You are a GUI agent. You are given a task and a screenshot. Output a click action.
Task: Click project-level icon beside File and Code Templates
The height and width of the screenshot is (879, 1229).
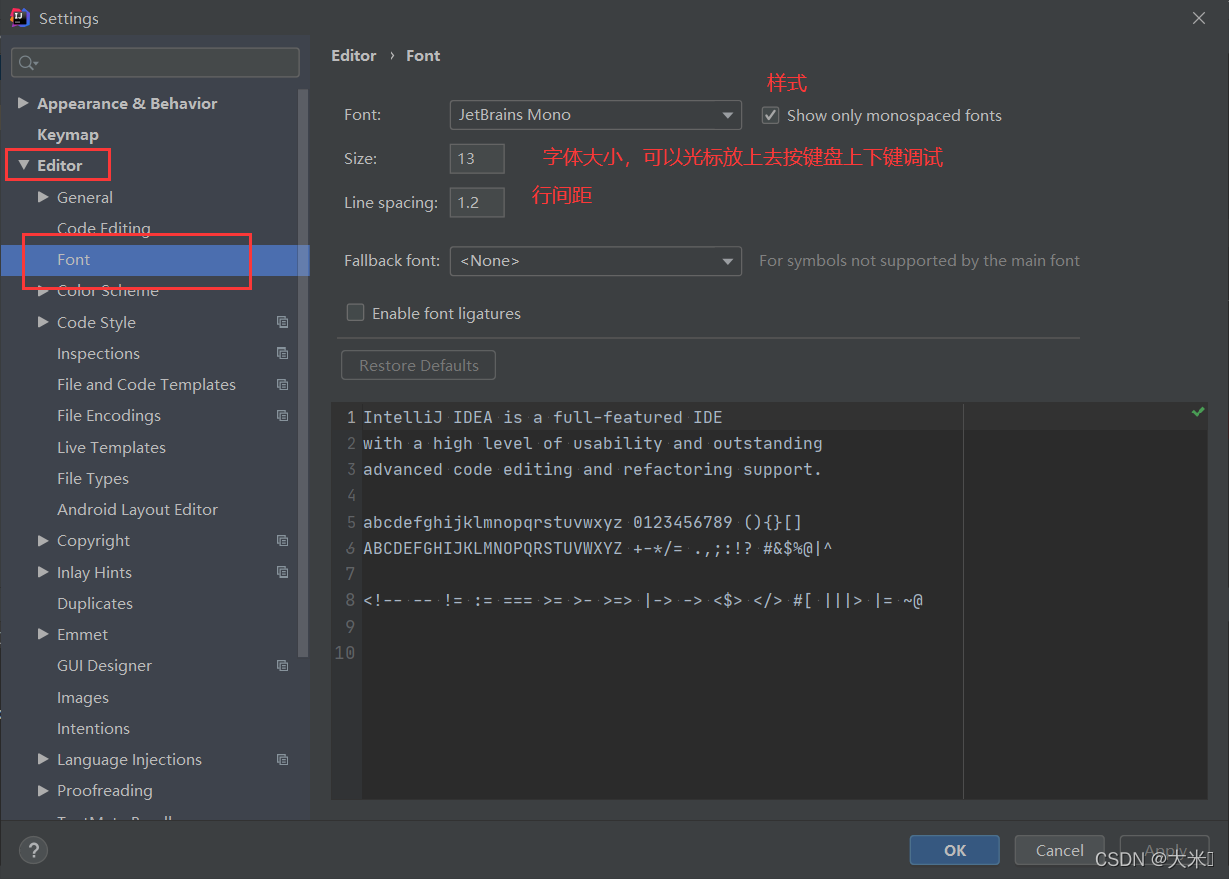click(x=283, y=384)
